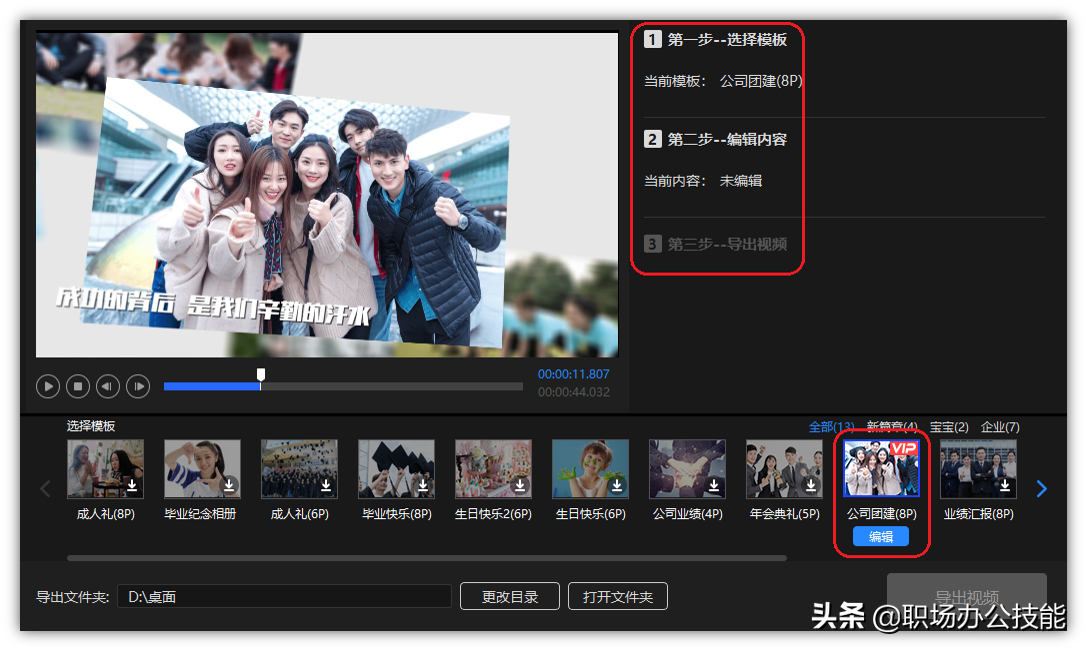
Task: Click the 当前内容 value 未编辑
Action: [740, 181]
